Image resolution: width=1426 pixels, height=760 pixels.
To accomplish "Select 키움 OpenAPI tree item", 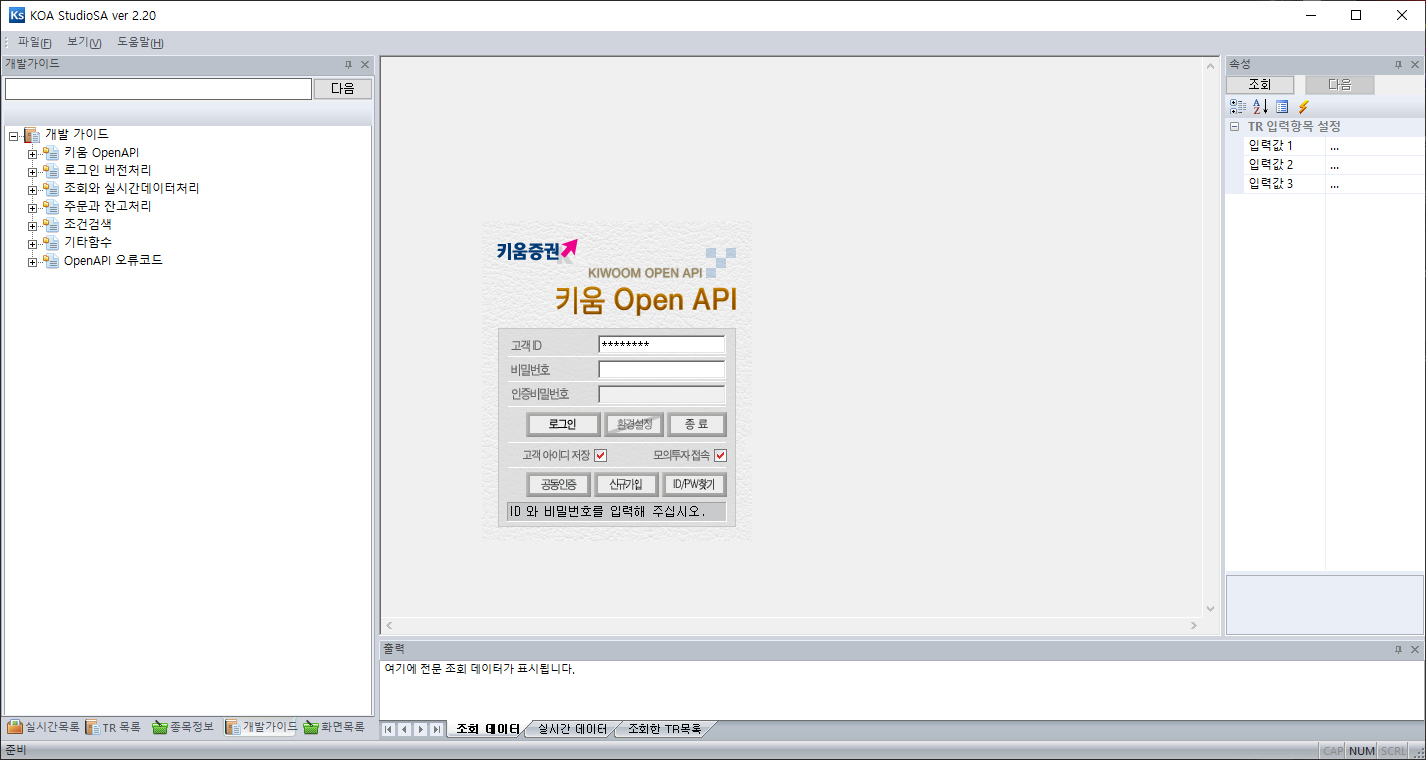I will point(101,152).
